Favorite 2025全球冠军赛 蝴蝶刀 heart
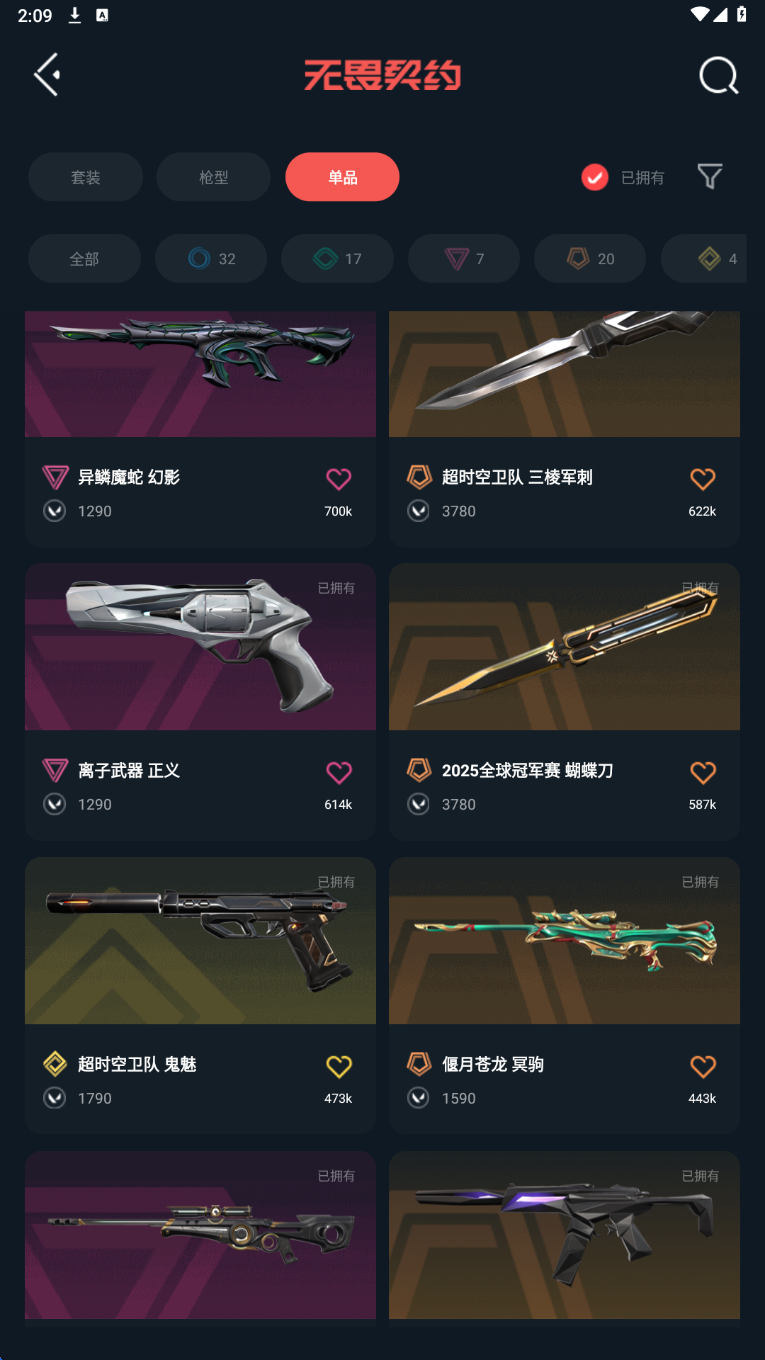Image resolution: width=765 pixels, height=1360 pixels. point(703,772)
